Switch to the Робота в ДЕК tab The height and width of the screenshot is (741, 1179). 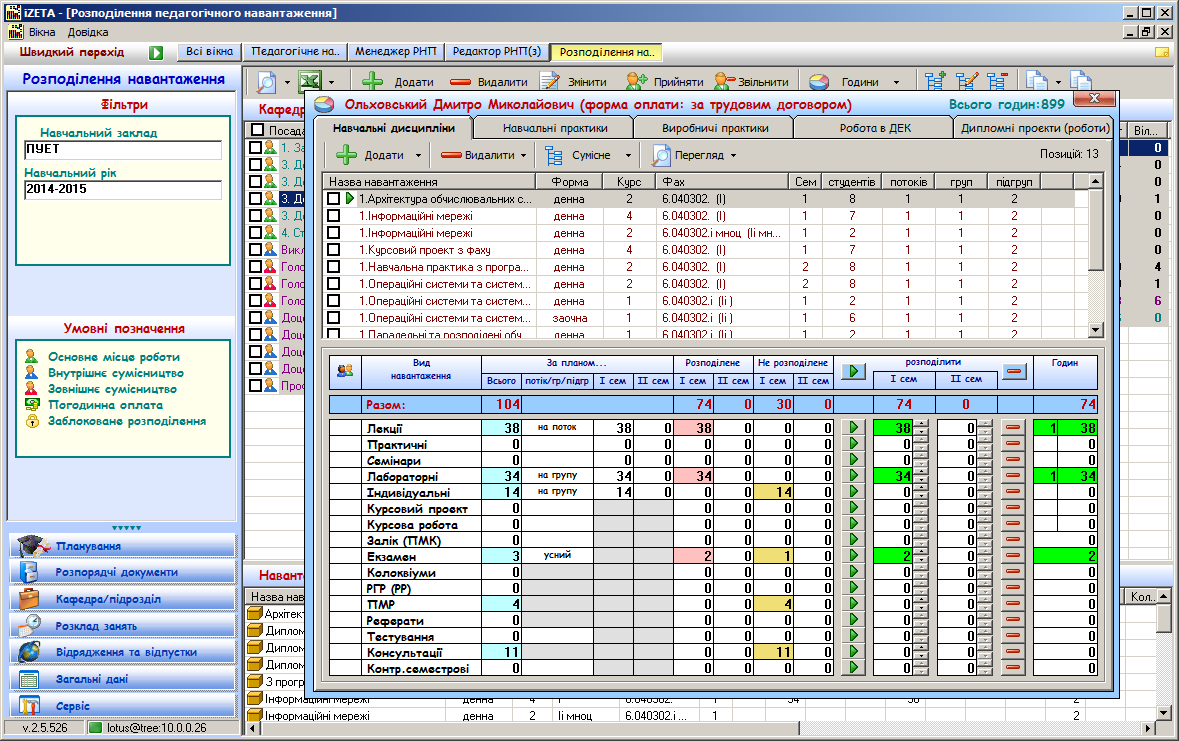coord(875,128)
